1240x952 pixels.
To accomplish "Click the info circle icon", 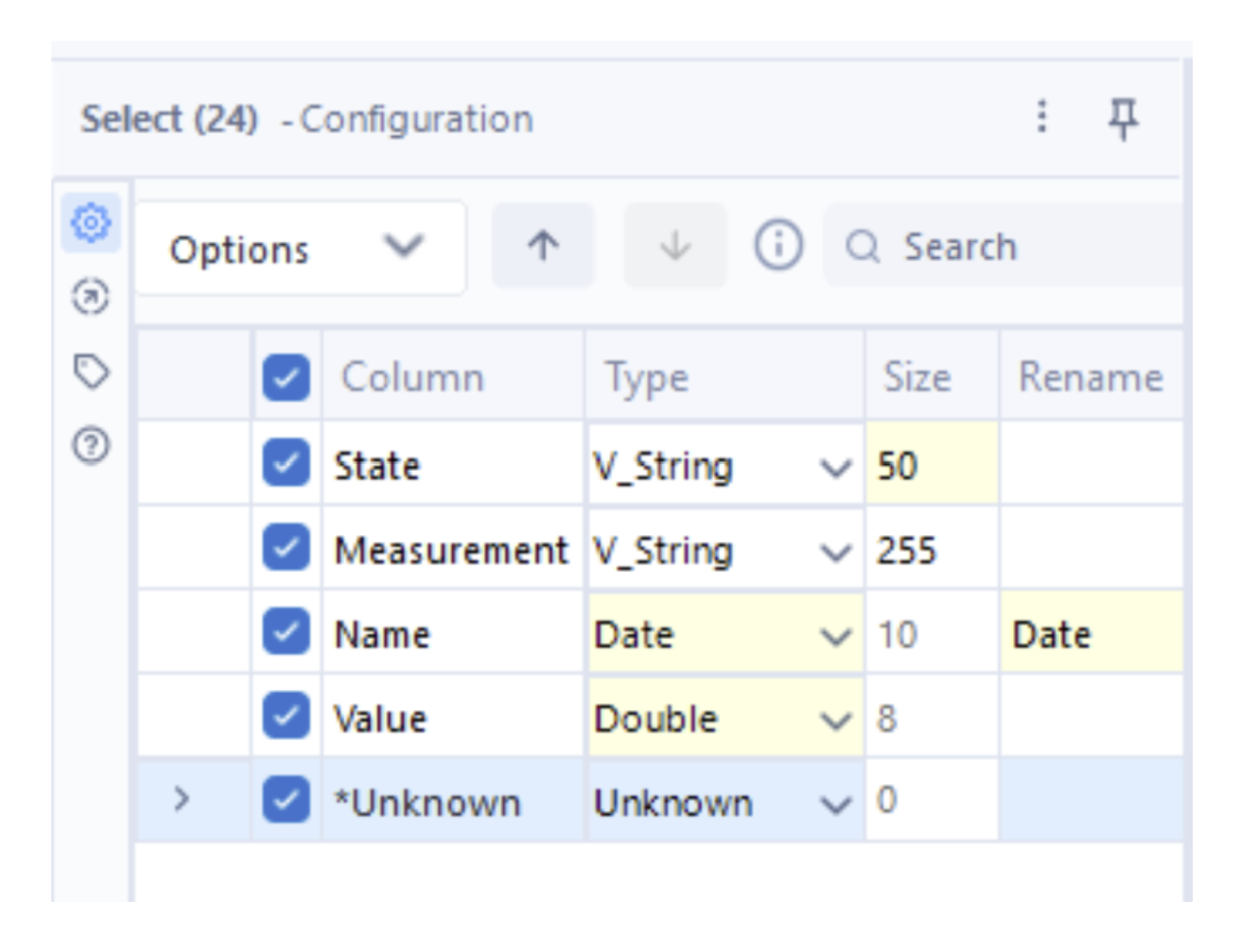I will (x=777, y=246).
